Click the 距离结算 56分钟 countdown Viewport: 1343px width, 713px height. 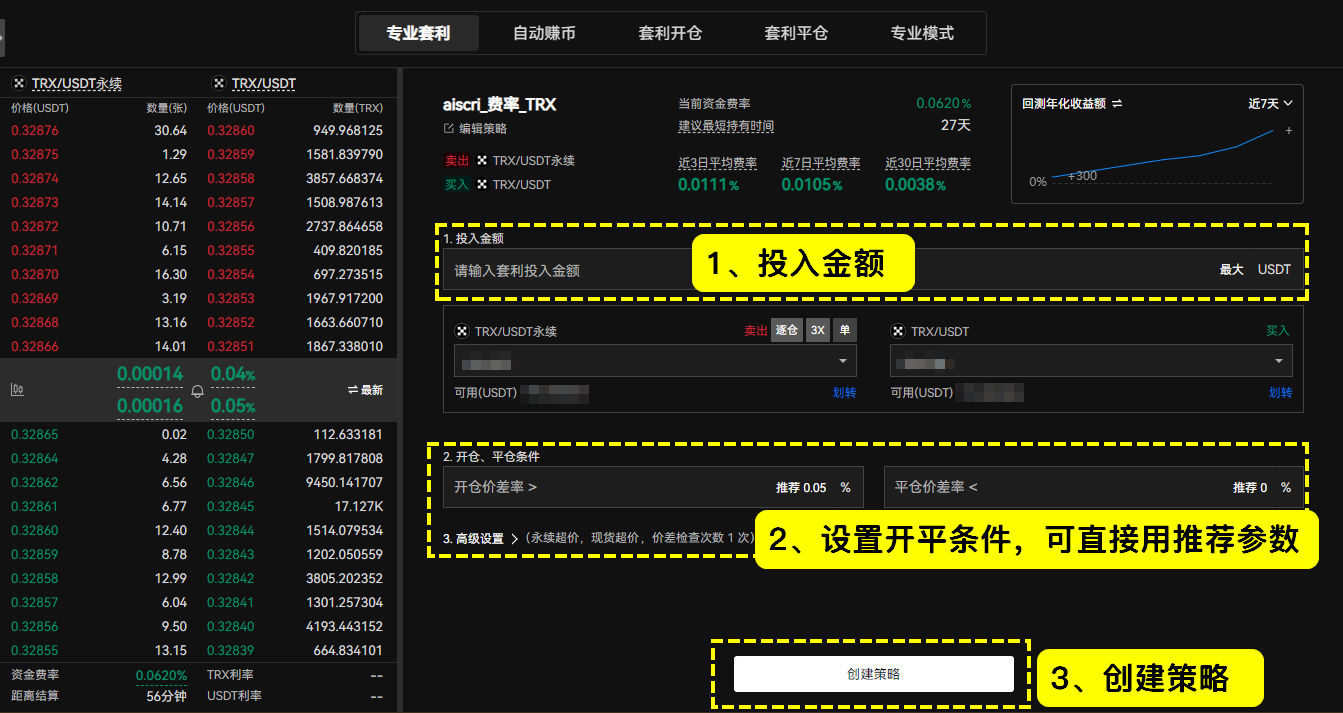pyautogui.click(x=167, y=696)
